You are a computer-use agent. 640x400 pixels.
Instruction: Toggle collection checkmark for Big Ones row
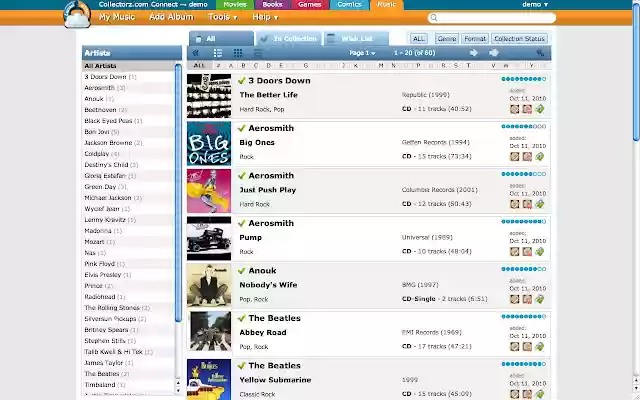(242, 128)
